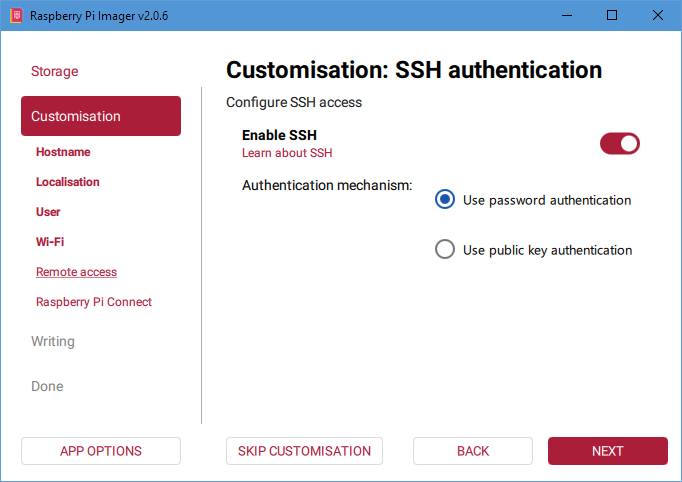Viewport: 682px width, 482px height.
Task: Select Use password authentication radio button
Action: [445, 200]
